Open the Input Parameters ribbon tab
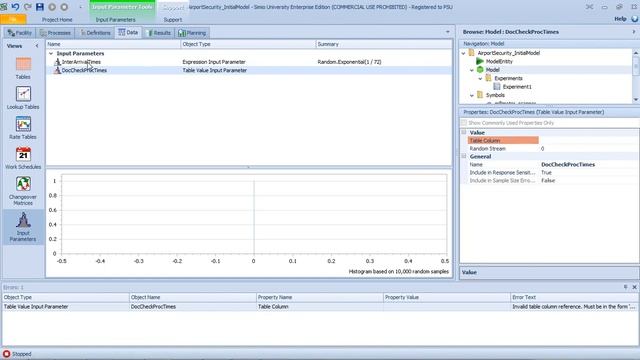The width and height of the screenshot is (640, 360). tap(116, 20)
